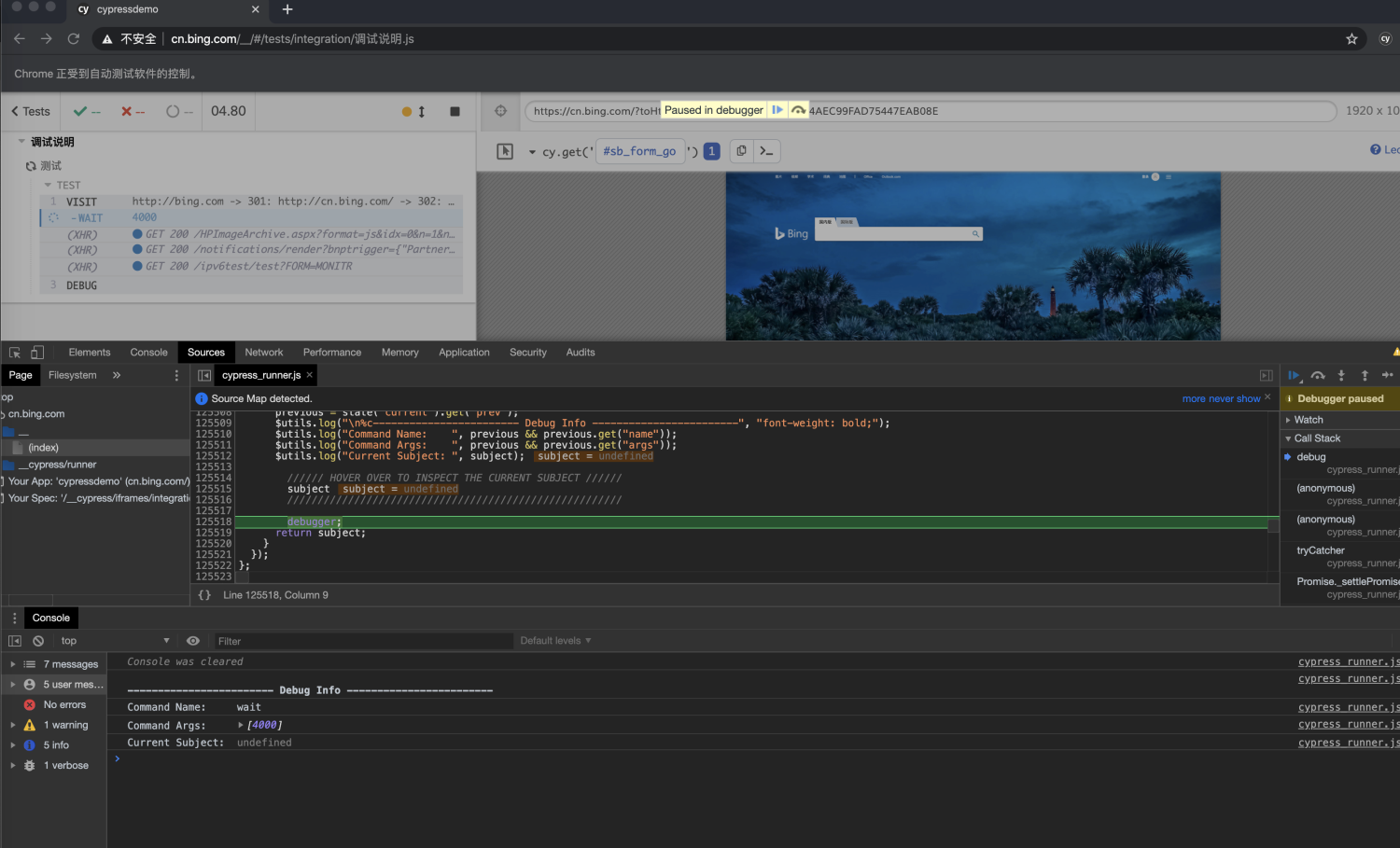Viewport: 1400px width, 848px height.
Task: Hide the Sources navigator pane
Action: 204,375
